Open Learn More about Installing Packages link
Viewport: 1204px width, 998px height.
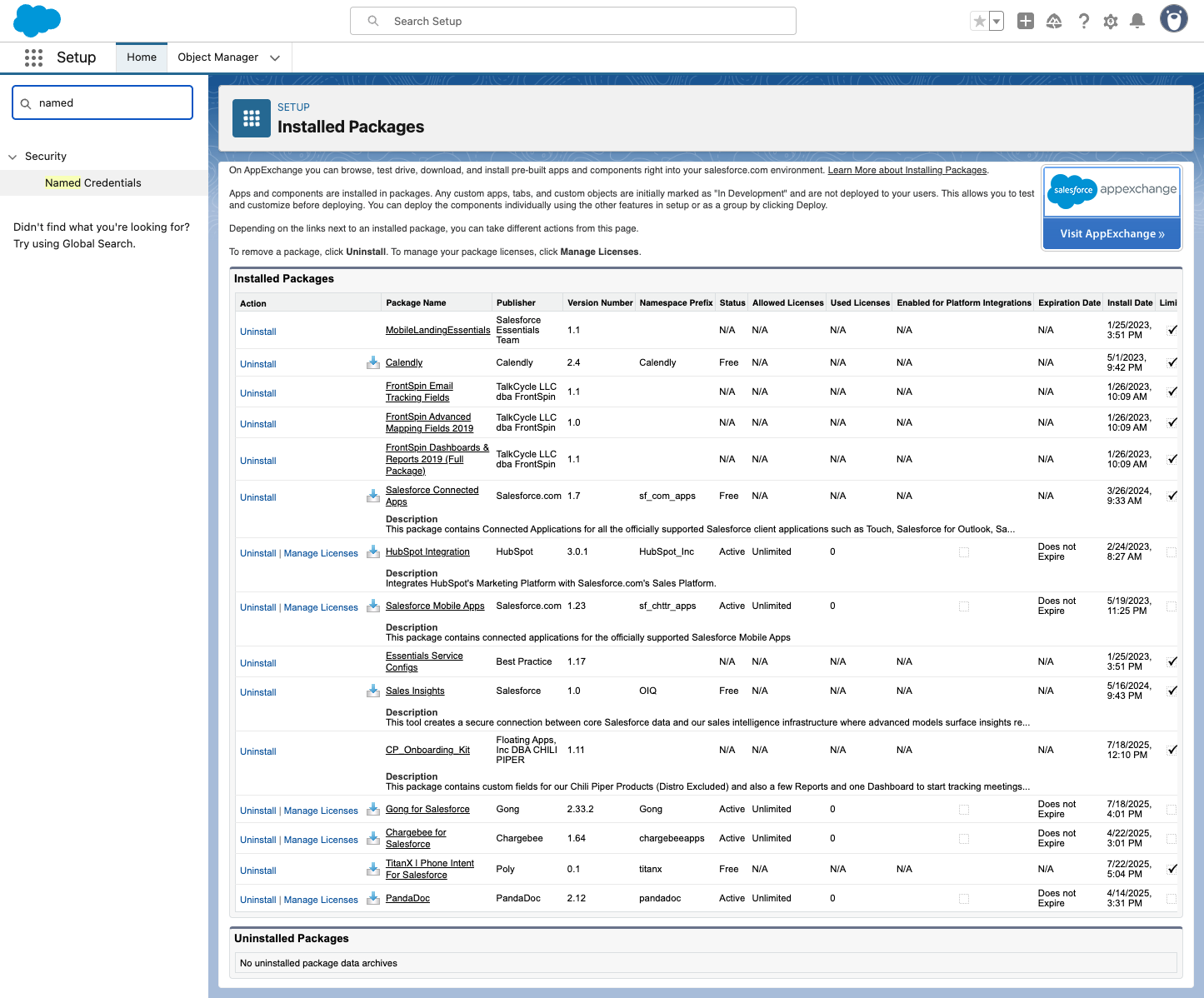(907, 170)
